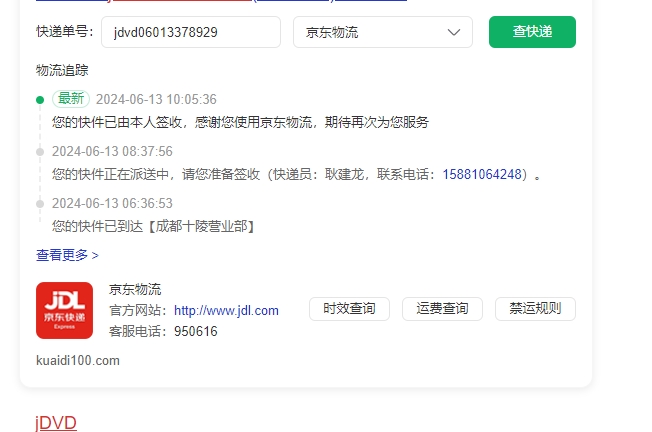Click the green latest-status timeline dot
Image resolution: width=652 pixels, height=432 pixels.
tap(40, 100)
